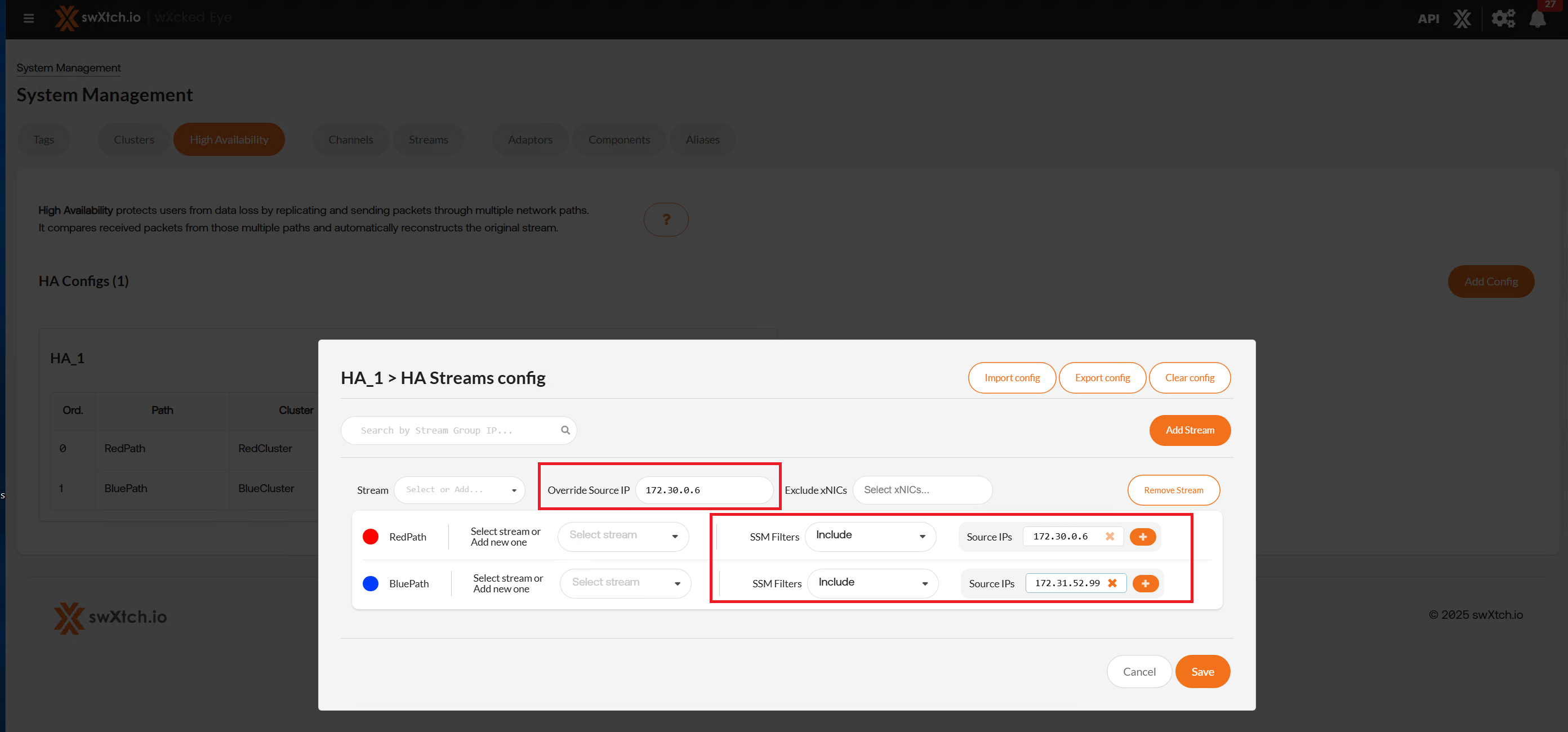Remove source IP 172.31.52.99 with X icon
Screen dimensions: 1568x732
coord(1111,583)
